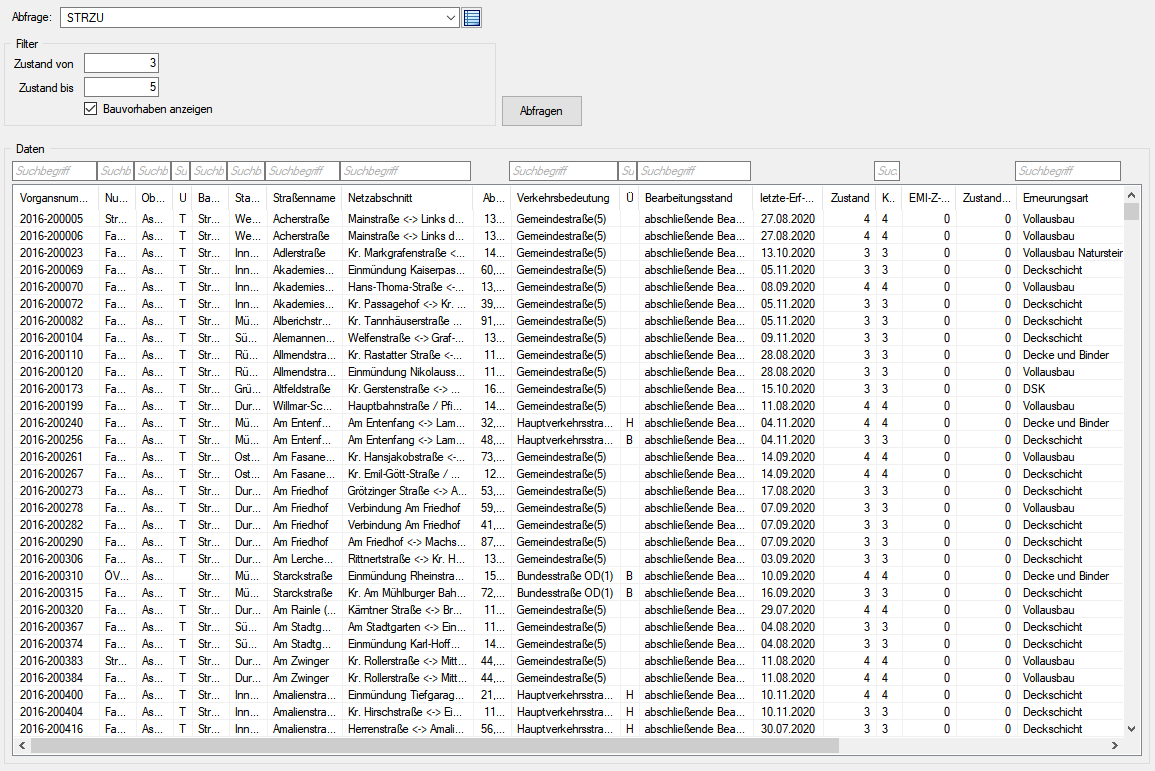Screen dimensions: 1155x771
Task: Sort table by Verkehrsbedeutung header
Action: click(x=563, y=198)
